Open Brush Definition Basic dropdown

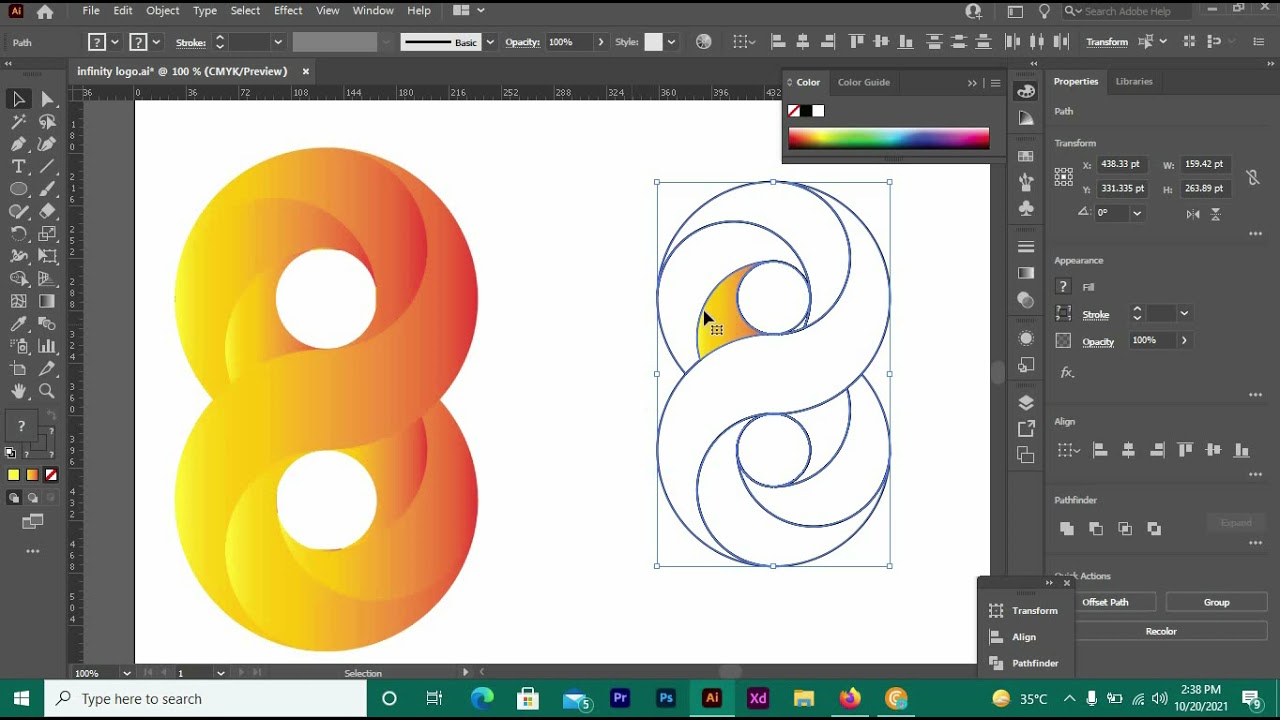click(x=490, y=42)
